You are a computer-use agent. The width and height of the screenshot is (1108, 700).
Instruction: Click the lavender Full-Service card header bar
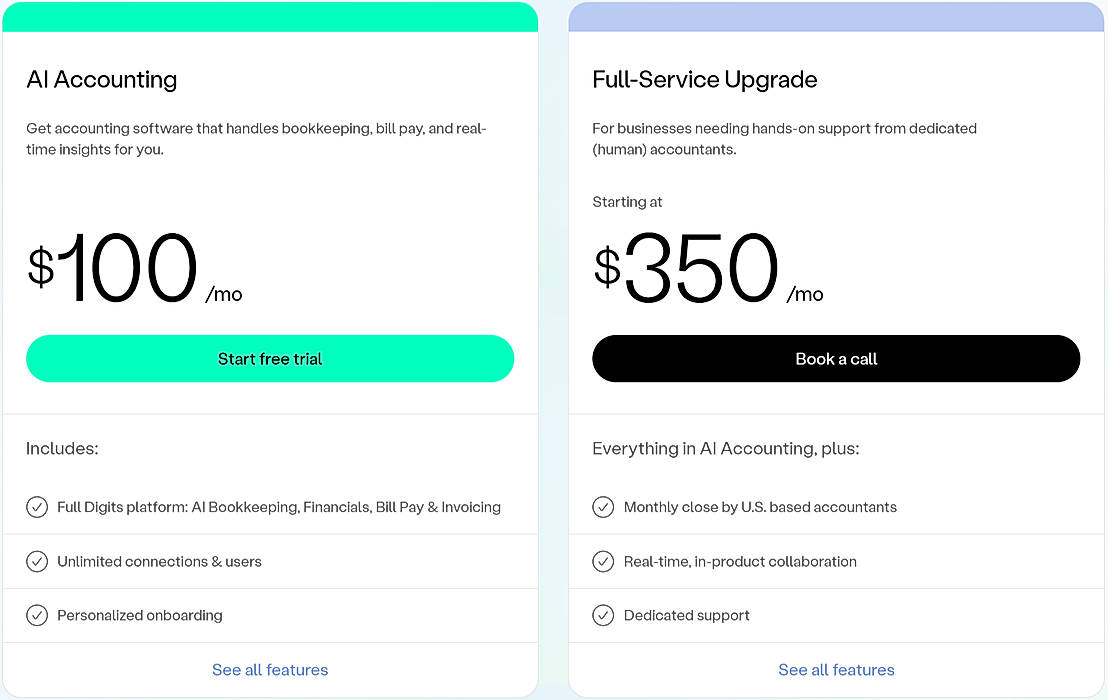(836, 16)
